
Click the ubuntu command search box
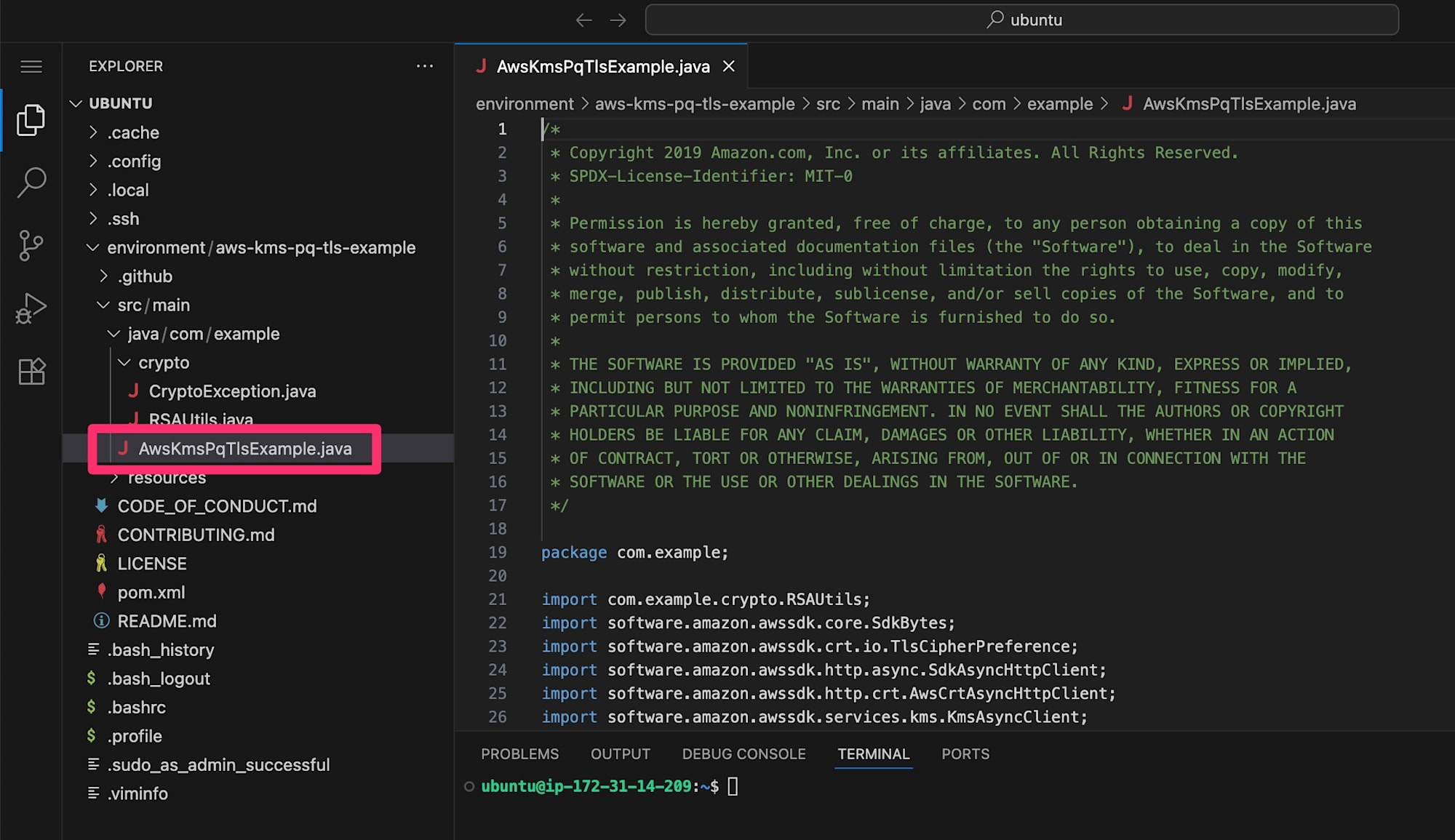[1021, 20]
